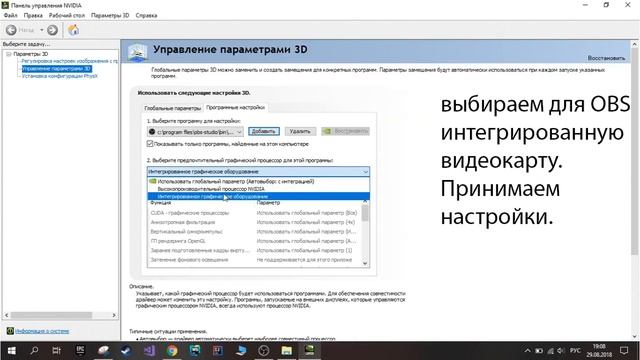The width and height of the screenshot is (640, 360).
Task: Open the preferred graphics processor dropdown
Action: coord(258,171)
